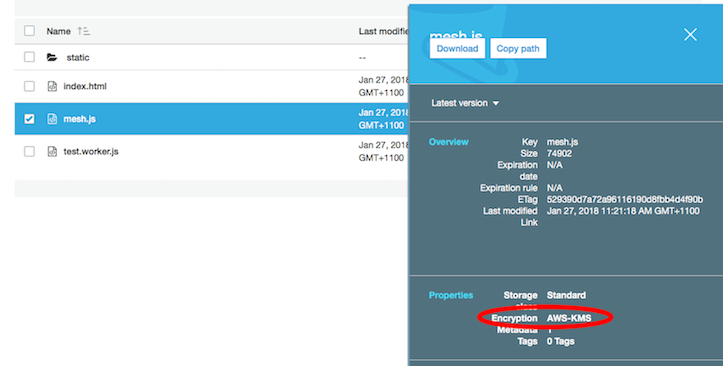Click the Name column header
The height and width of the screenshot is (366, 723).
59,31
